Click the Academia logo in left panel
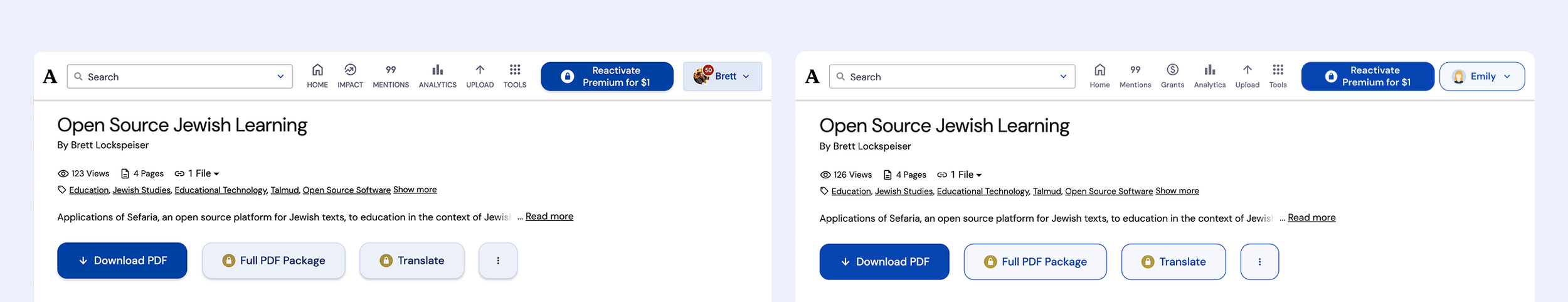The width and height of the screenshot is (1568, 302). pyautogui.click(x=50, y=77)
